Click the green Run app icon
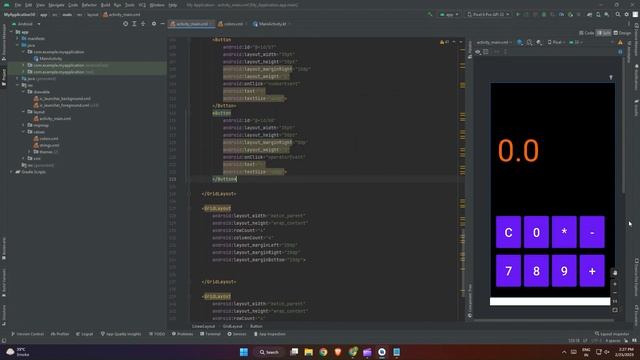 (x=518, y=14)
